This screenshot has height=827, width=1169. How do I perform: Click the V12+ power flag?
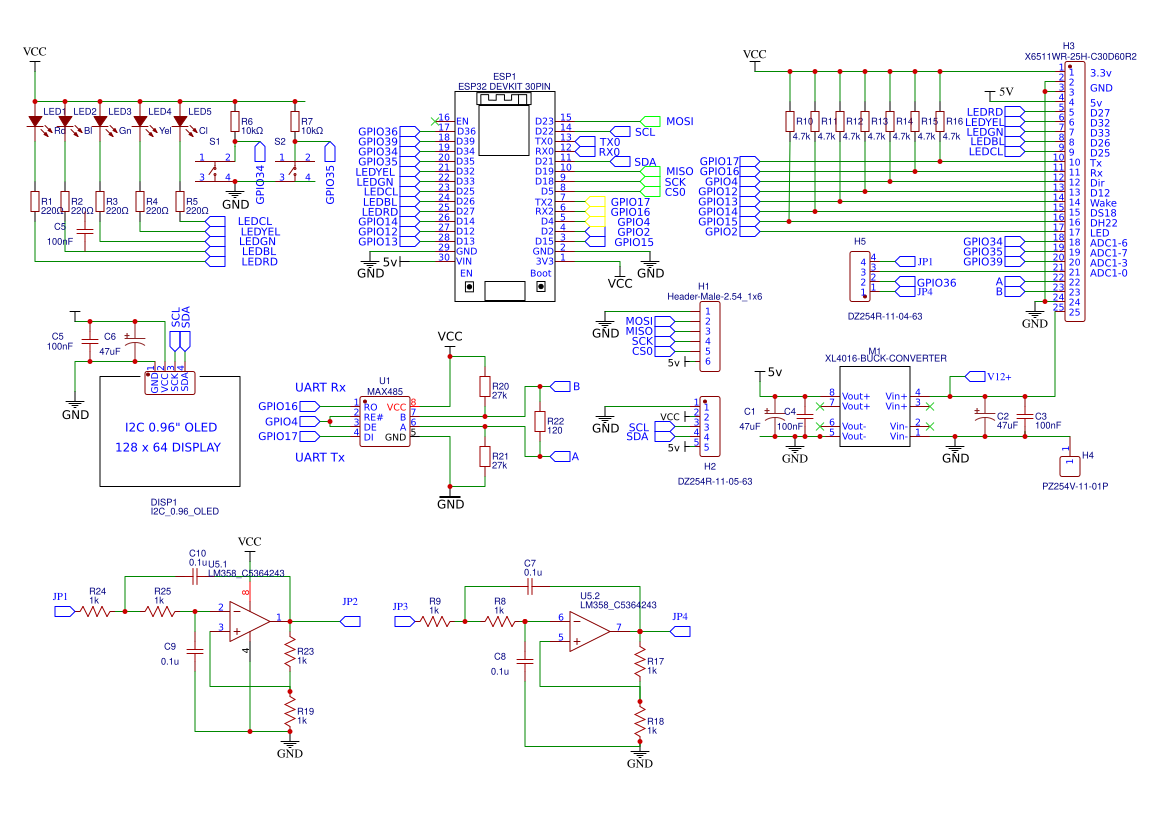(975, 377)
